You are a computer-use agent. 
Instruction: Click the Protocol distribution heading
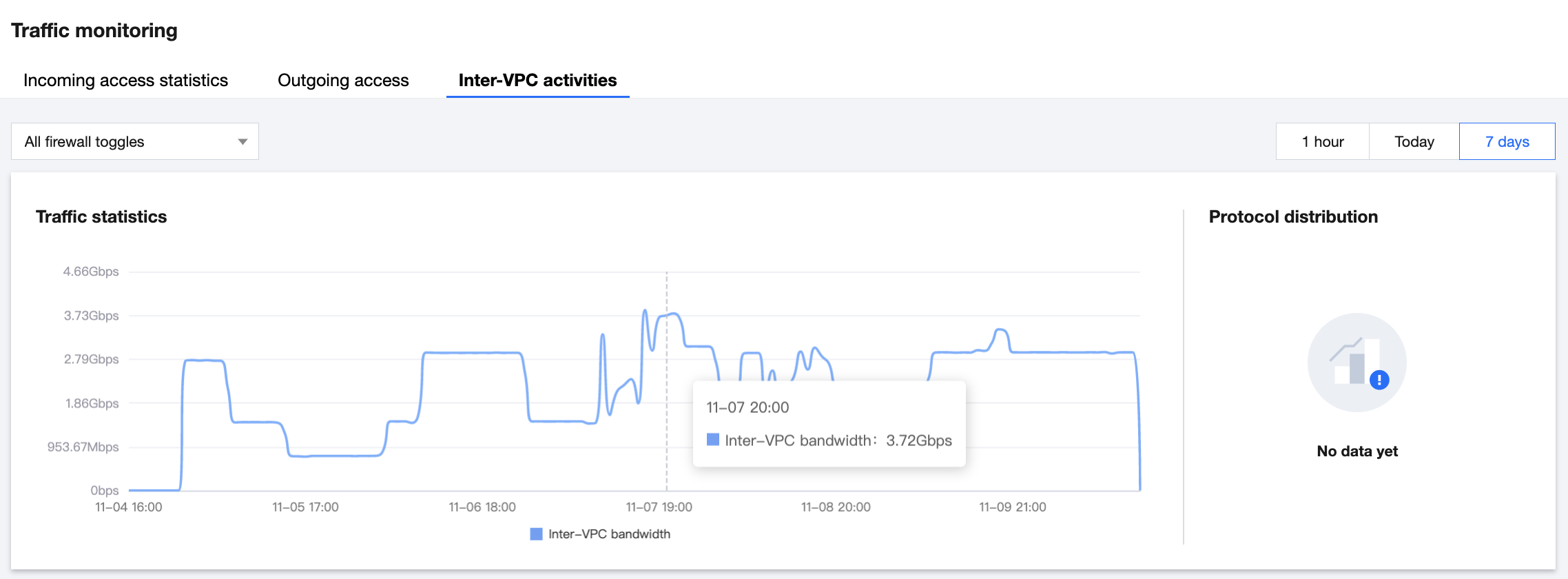(1293, 216)
